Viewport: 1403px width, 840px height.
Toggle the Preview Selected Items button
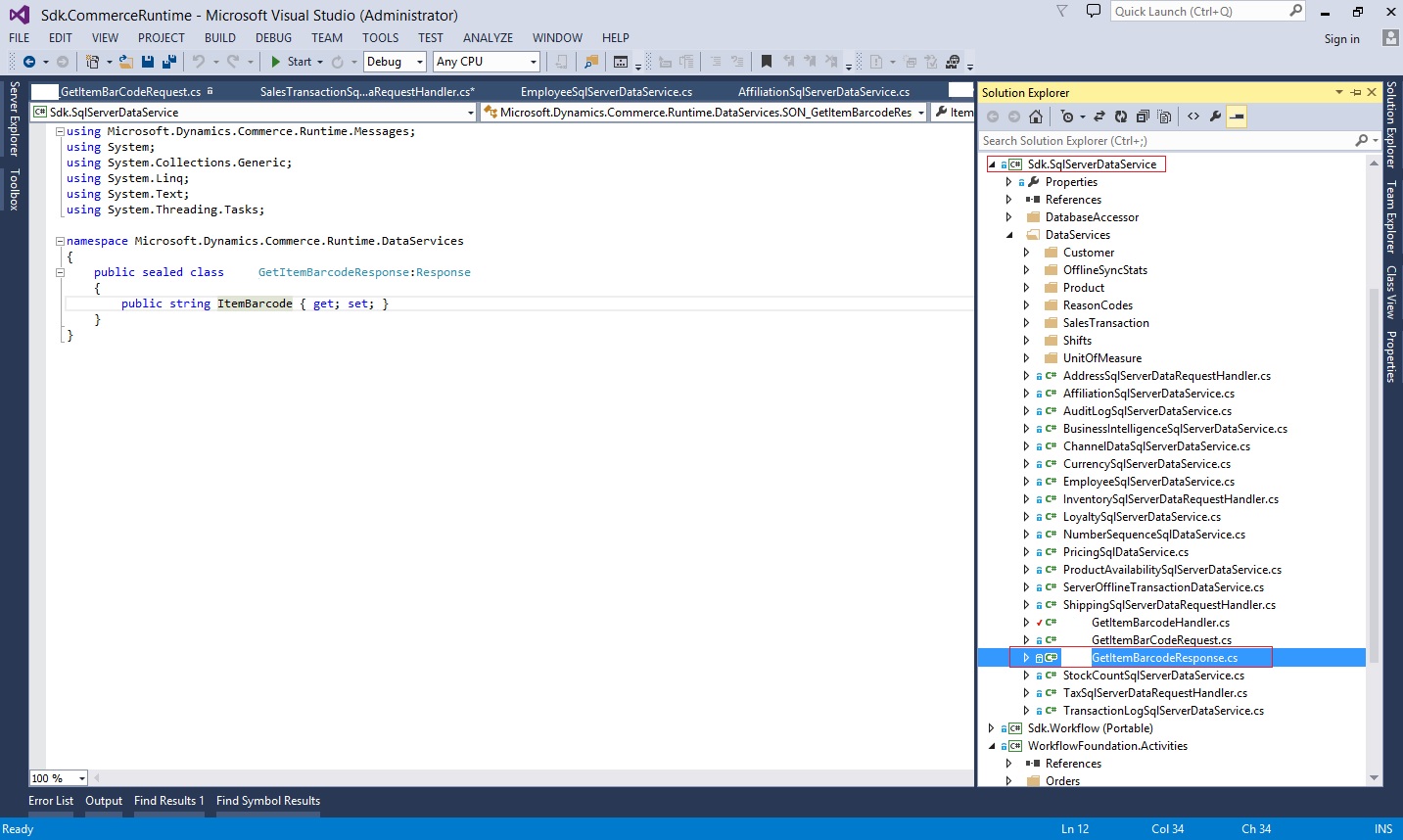1237,117
